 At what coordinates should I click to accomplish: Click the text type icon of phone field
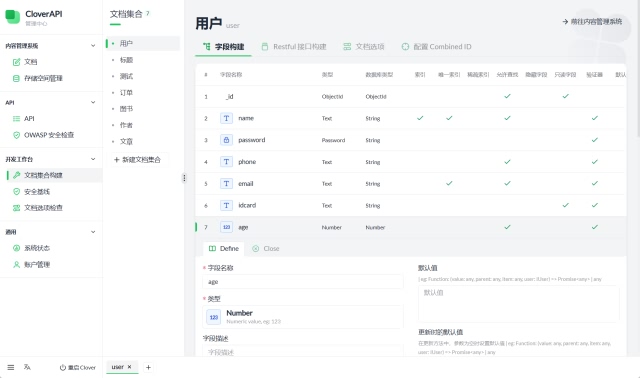point(226,162)
